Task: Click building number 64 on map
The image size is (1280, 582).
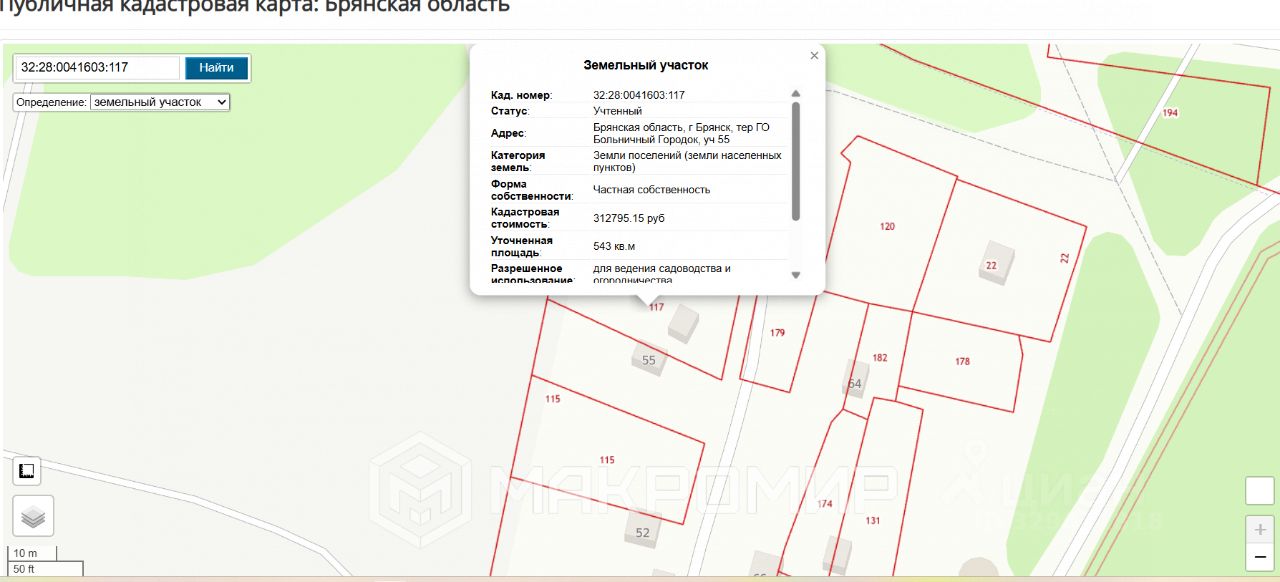Action: pos(854,384)
